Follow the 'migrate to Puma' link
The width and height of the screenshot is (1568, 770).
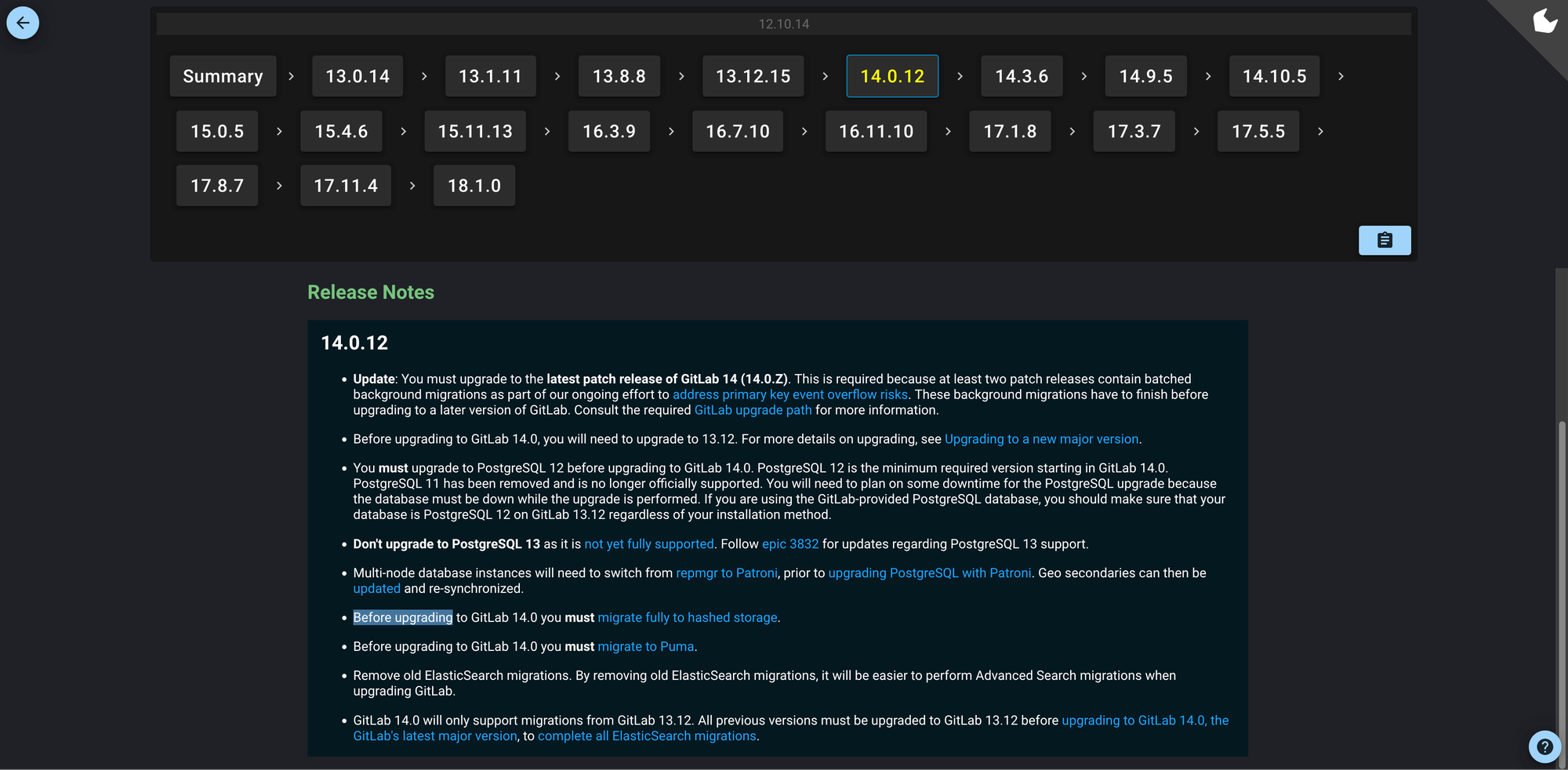tap(645, 647)
